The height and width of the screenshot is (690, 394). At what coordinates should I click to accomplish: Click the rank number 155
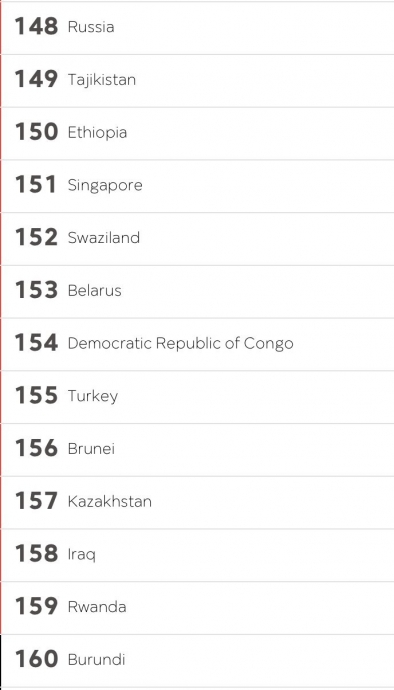coord(37,396)
